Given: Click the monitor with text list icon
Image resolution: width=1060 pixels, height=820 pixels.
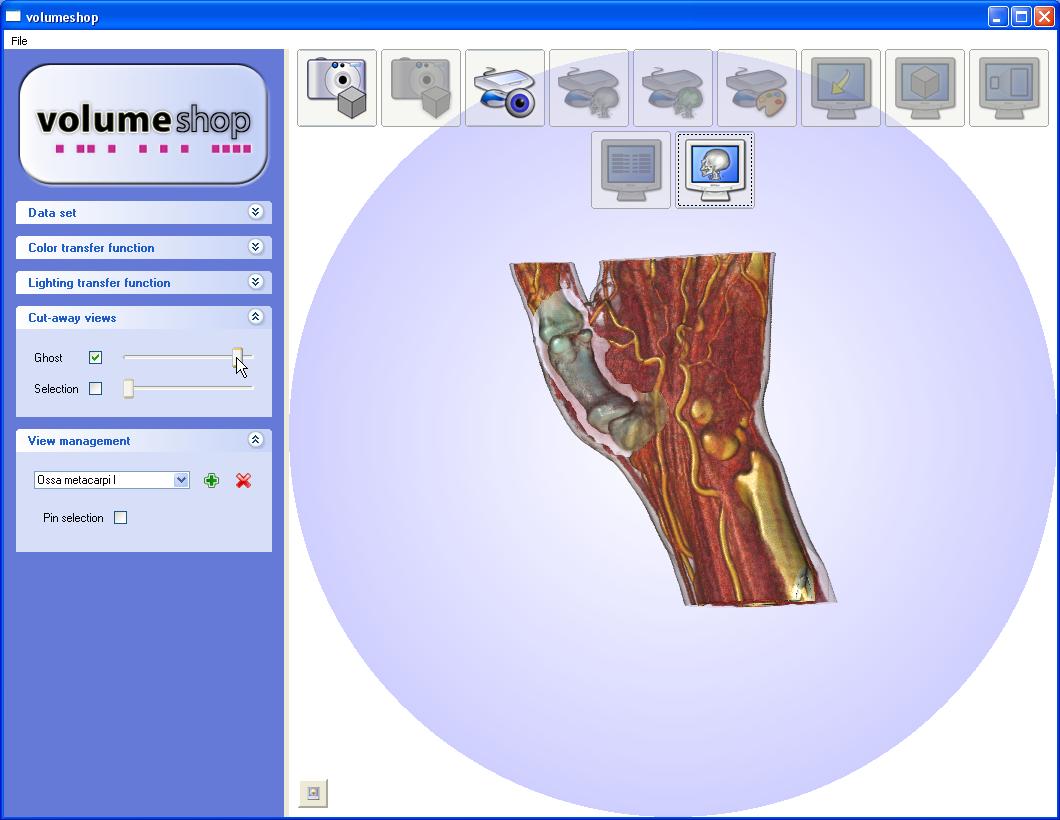Looking at the screenshot, I should click(631, 170).
